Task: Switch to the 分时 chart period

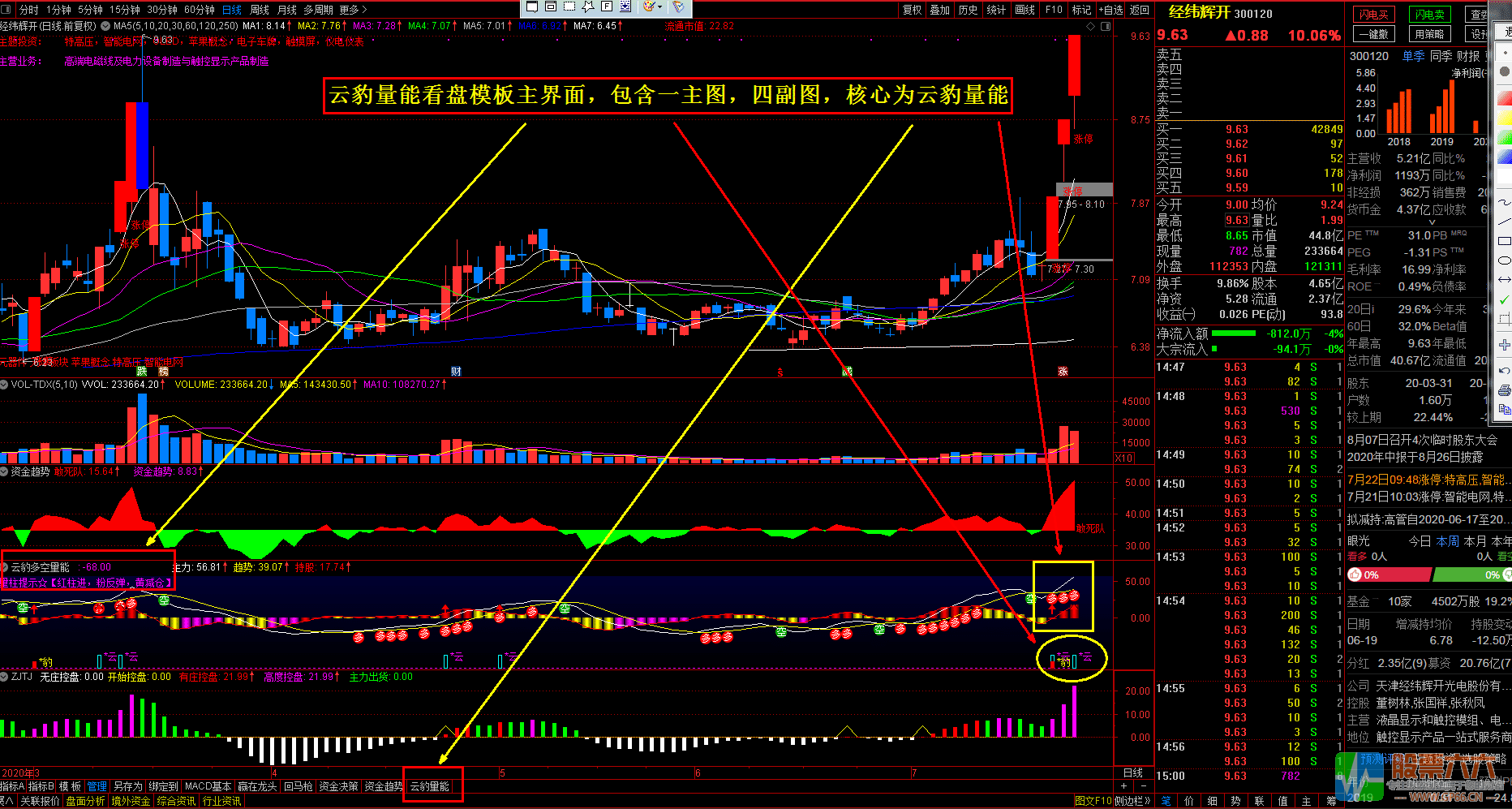Action: tap(28, 10)
